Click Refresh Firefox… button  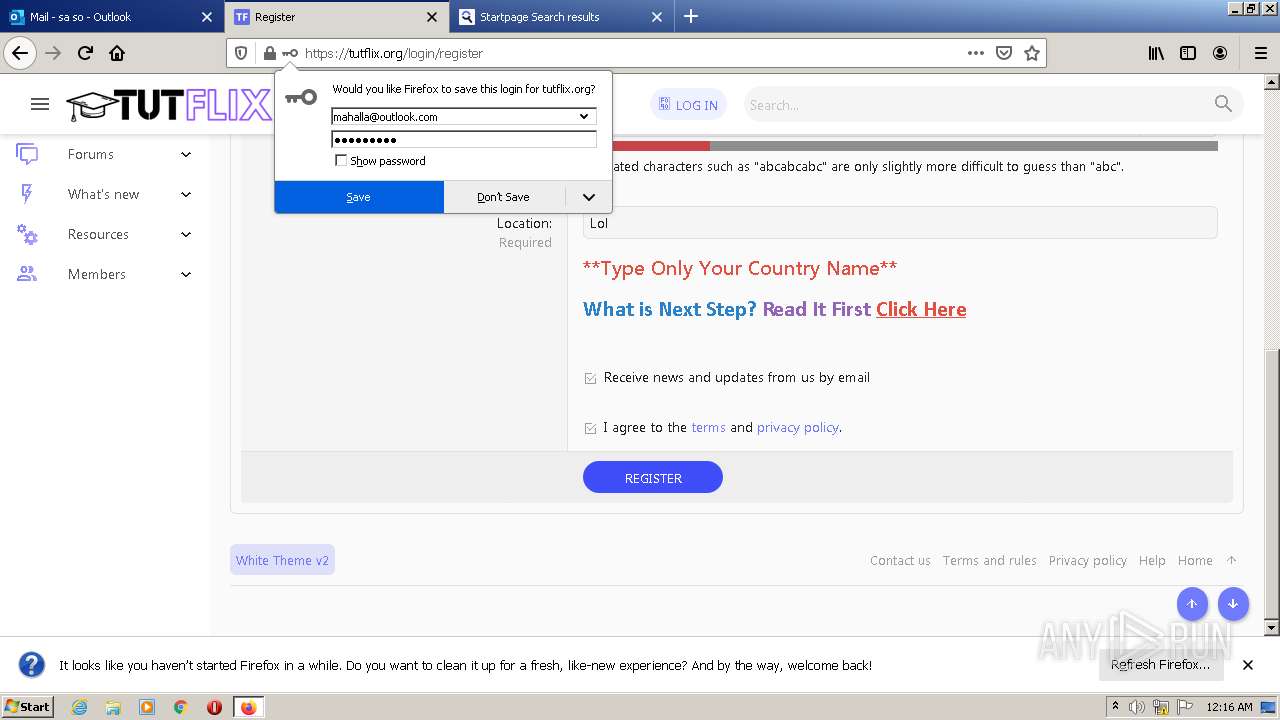pos(1160,665)
